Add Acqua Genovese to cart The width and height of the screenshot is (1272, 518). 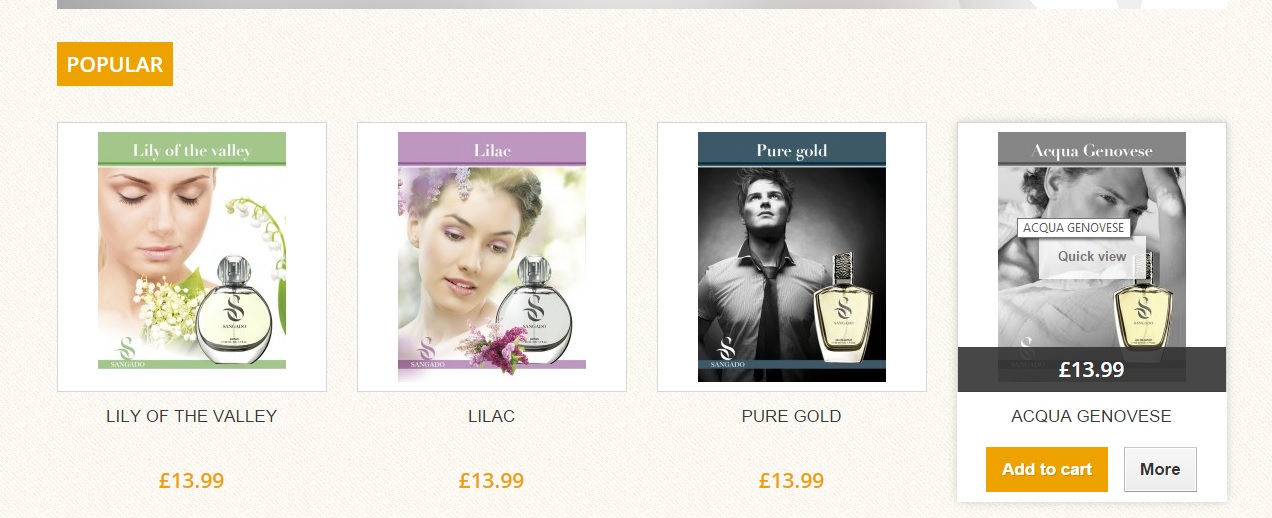click(1047, 469)
